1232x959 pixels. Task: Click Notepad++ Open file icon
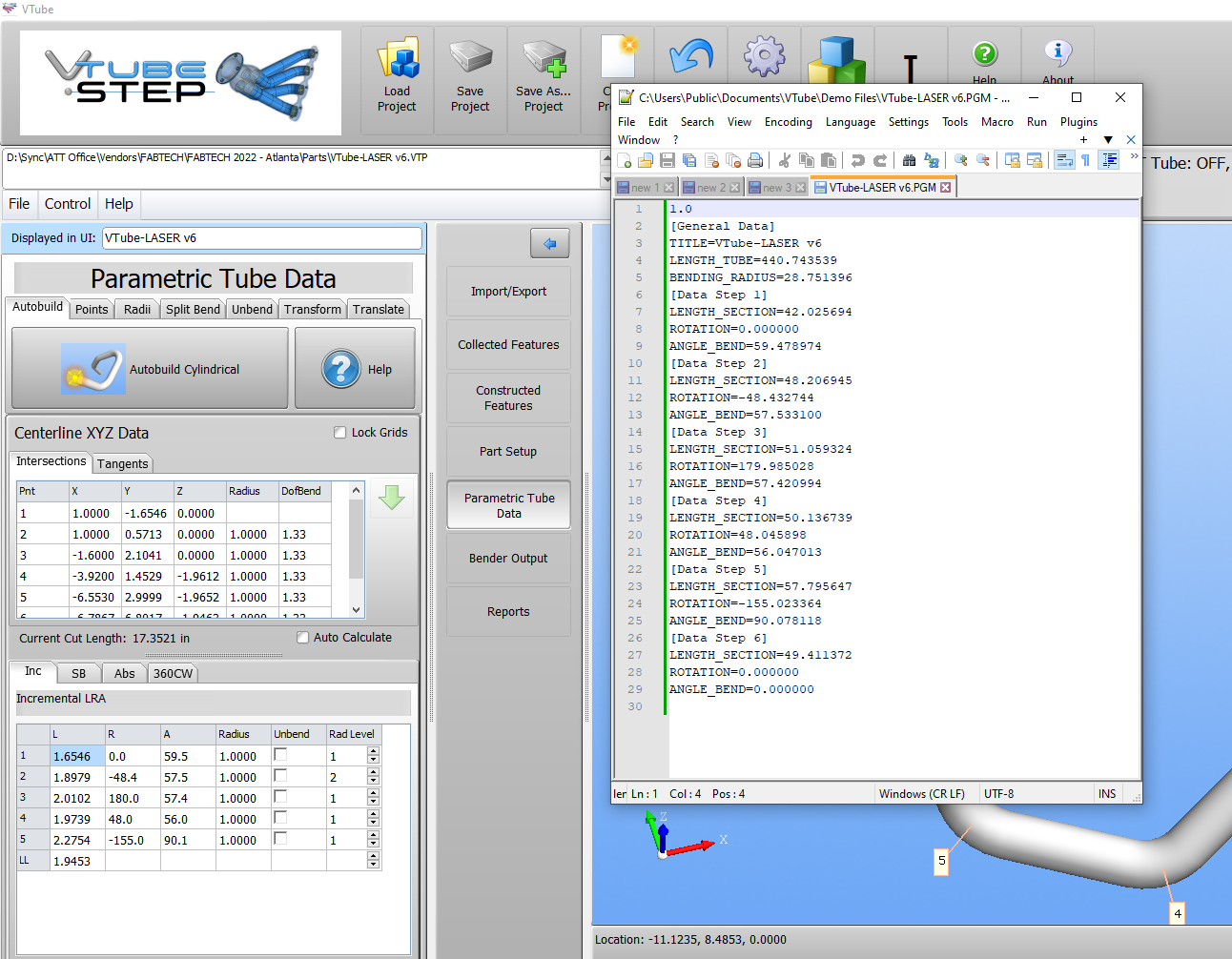(x=646, y=160)
